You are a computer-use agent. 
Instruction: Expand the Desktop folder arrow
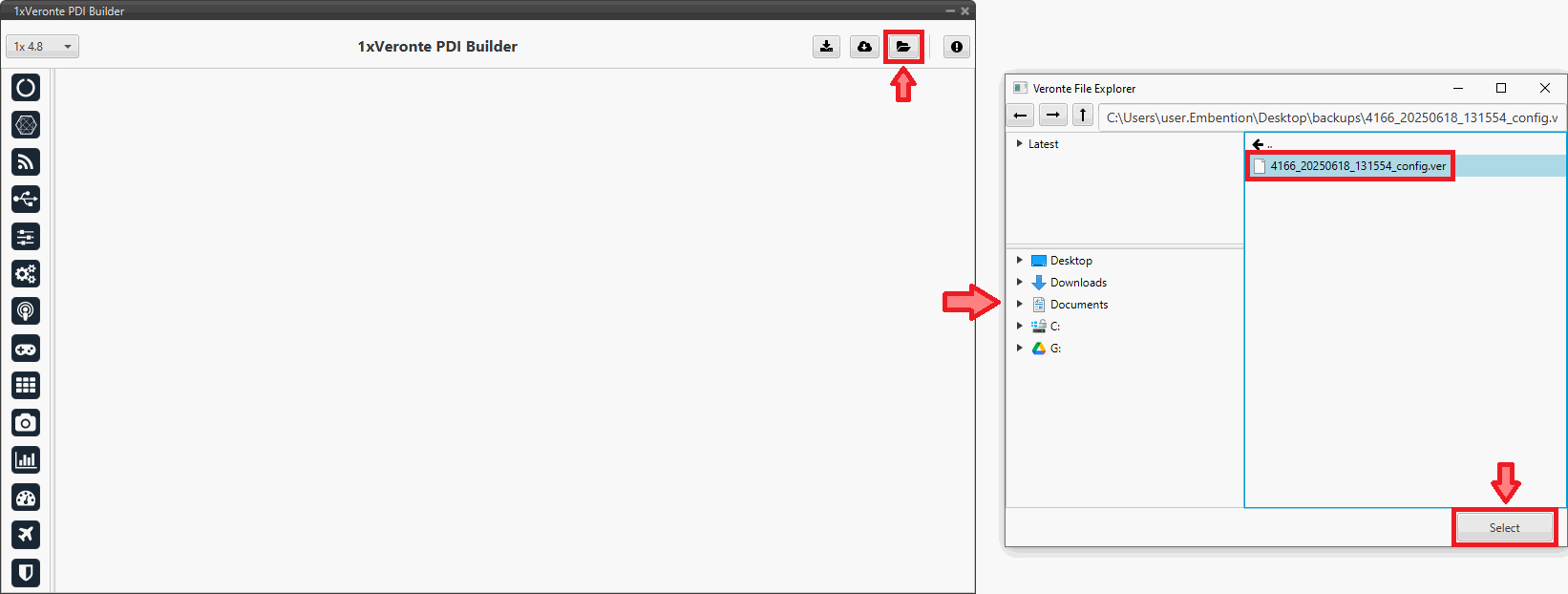tap(1020, 261)
